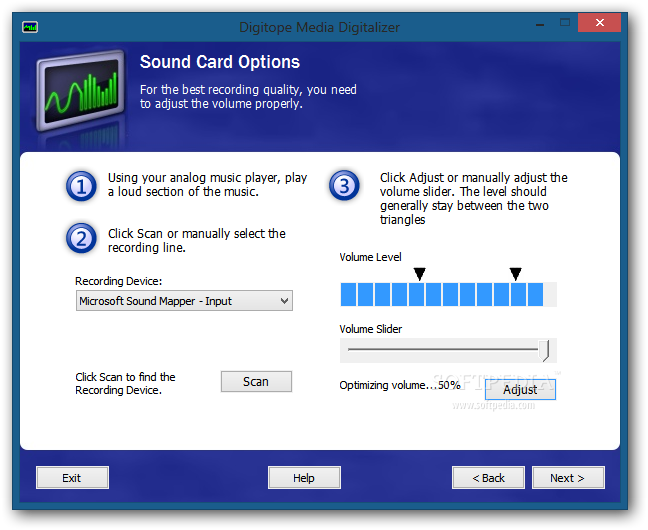This screenshot has width=648, height=530.
Task: Click the 'Volume Level' label
Action: pos(370,257)
